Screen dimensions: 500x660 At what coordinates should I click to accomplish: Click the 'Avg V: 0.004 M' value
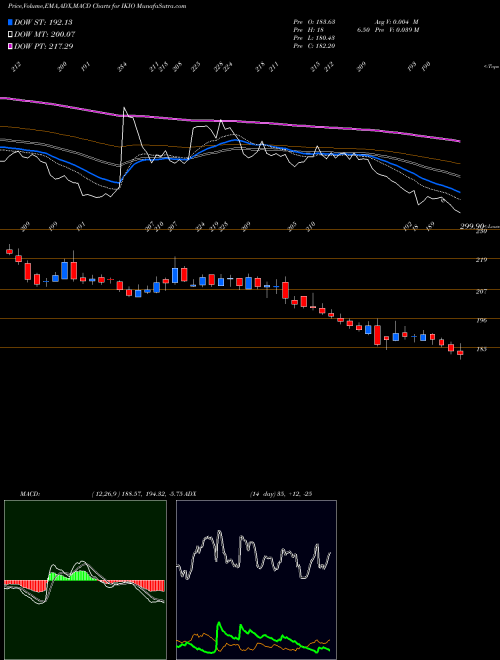[396, 21]
